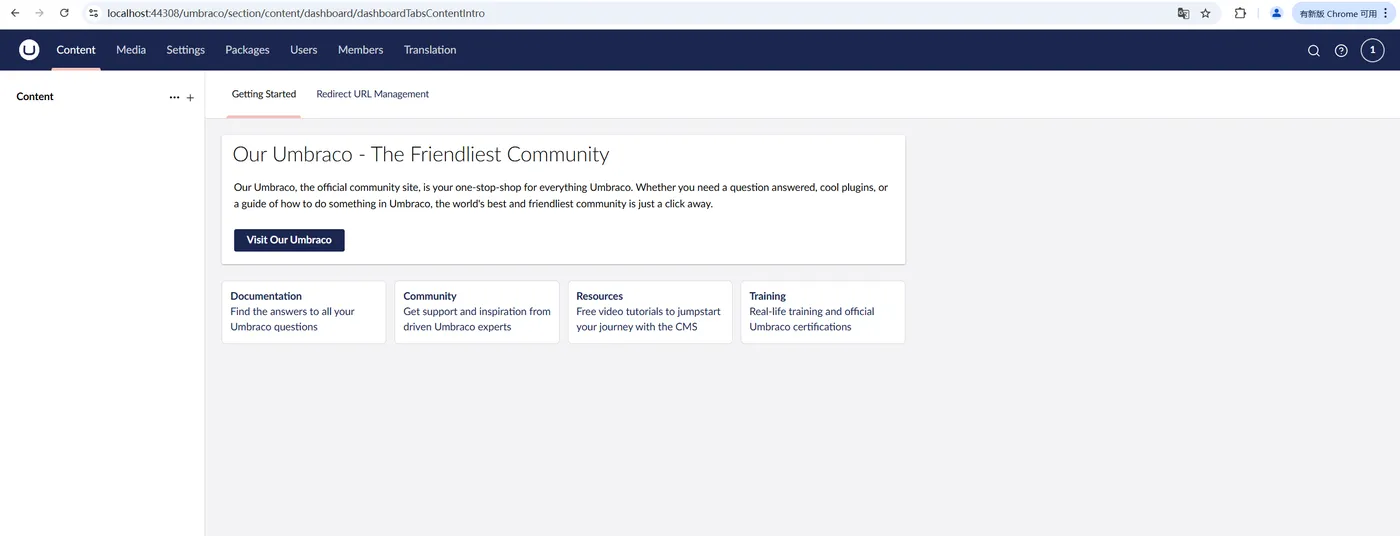Open the Documentation card
Screen dimensions: 1400x536
pos(304,312)
